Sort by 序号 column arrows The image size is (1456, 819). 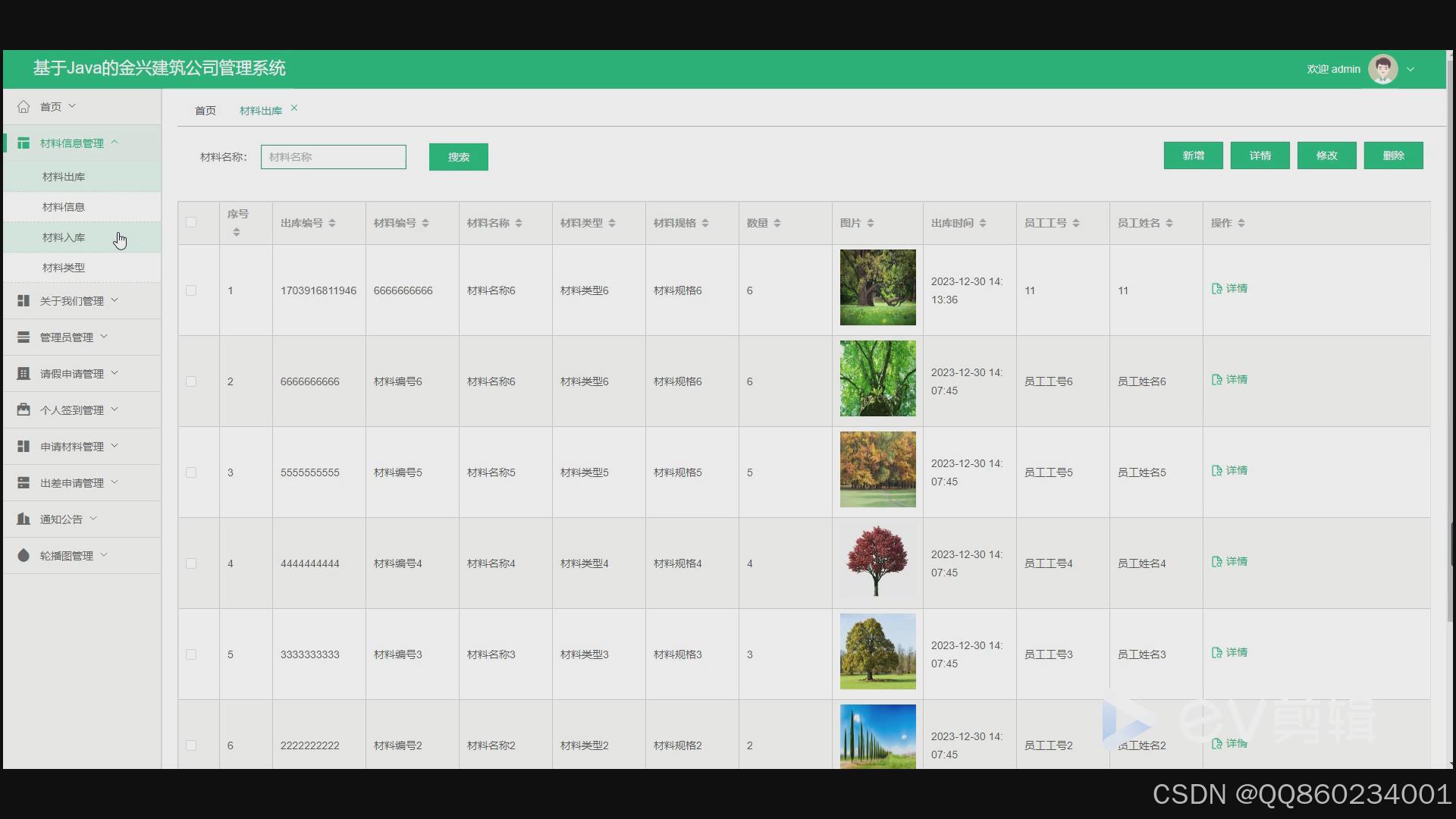tap(237, 232)
